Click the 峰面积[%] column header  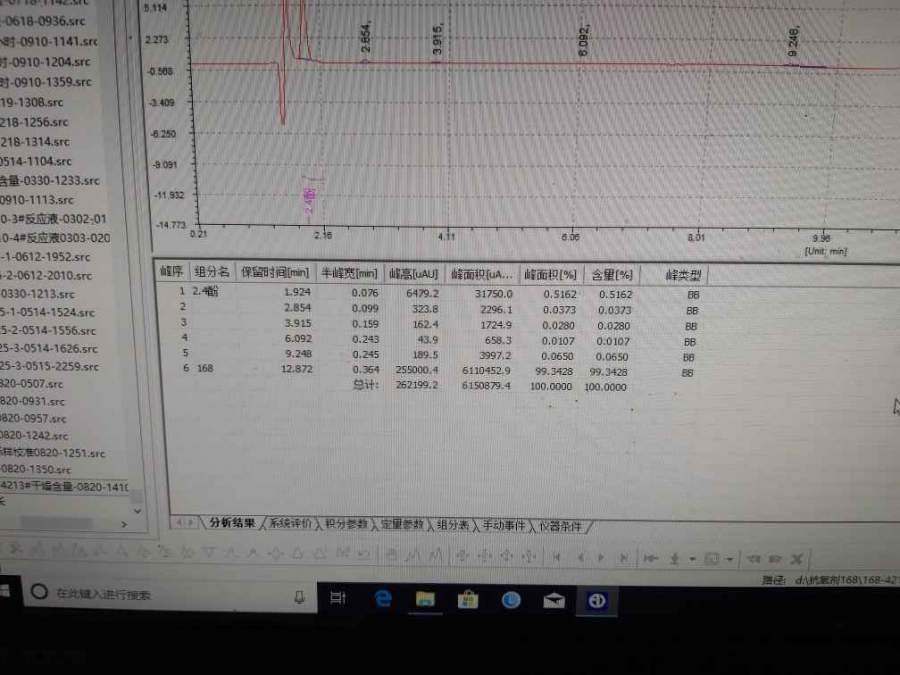click(550, 275)
